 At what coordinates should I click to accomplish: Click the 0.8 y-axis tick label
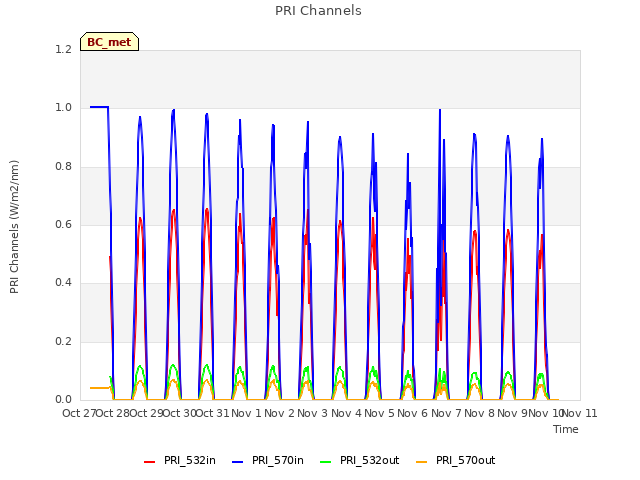click(63, 167)
